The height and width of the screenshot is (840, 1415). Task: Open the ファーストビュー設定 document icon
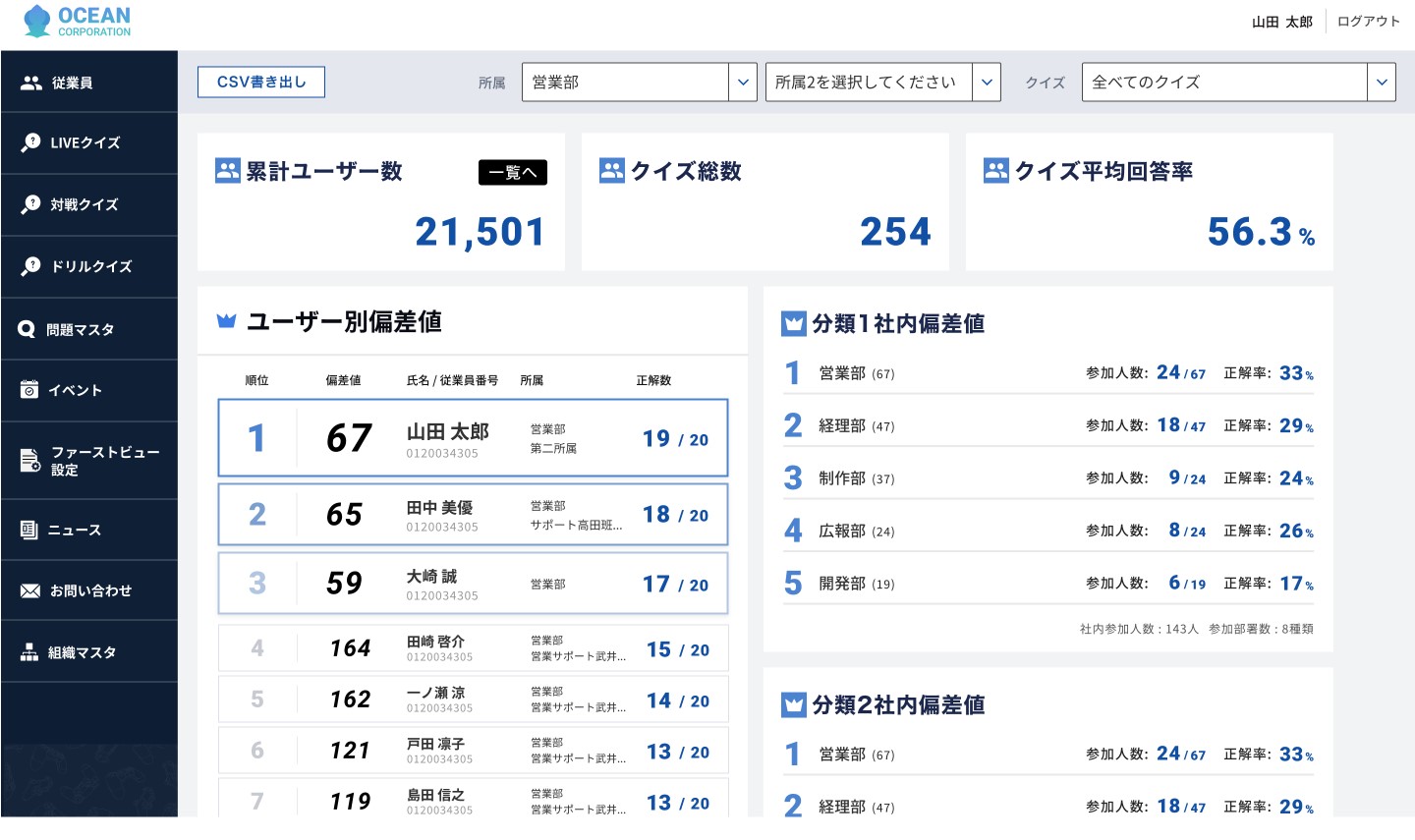[x=29, y=461]
